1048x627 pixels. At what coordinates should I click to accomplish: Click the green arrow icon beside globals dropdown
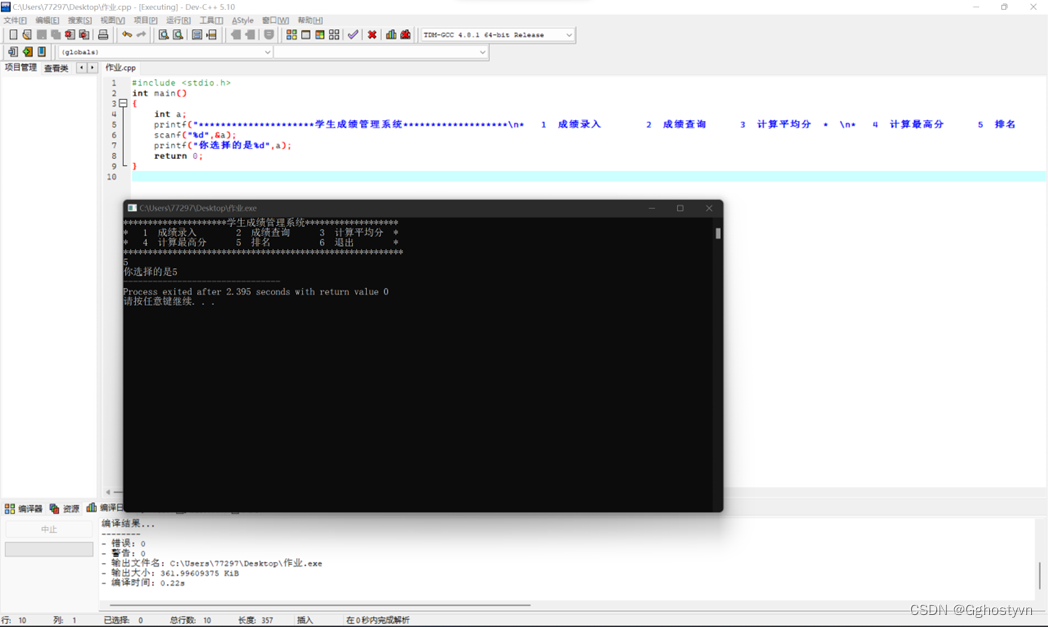point(27,51)
